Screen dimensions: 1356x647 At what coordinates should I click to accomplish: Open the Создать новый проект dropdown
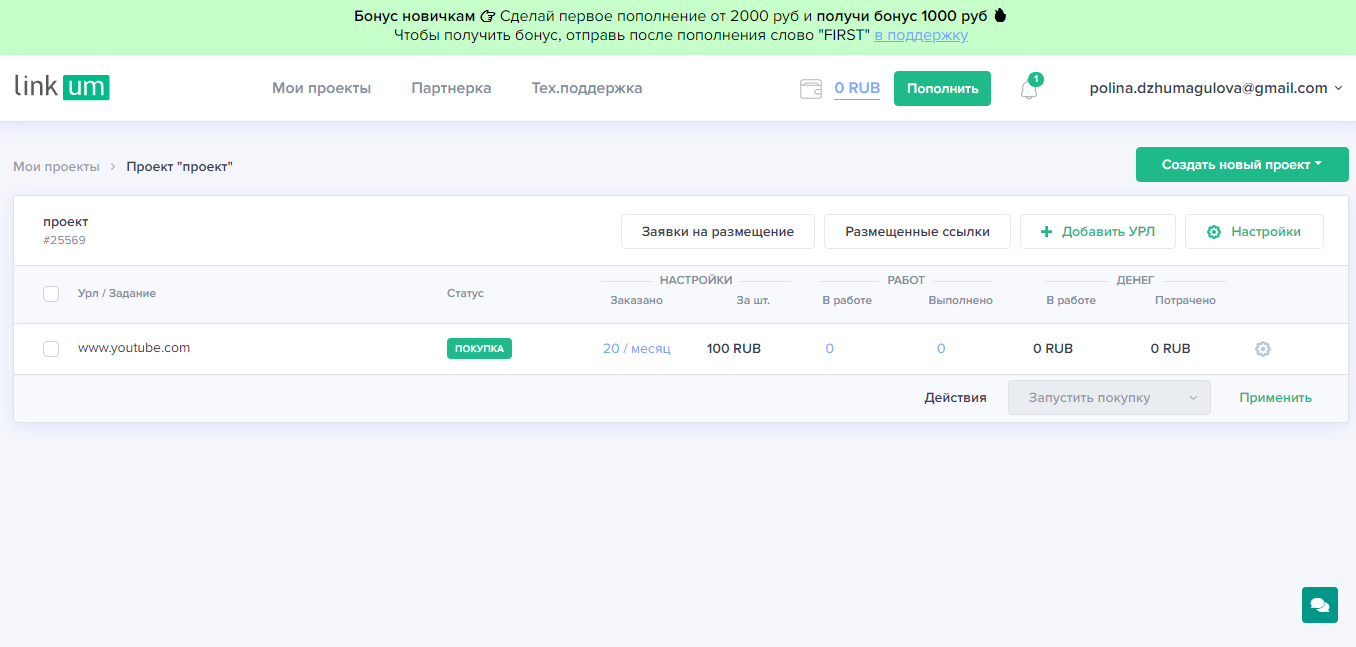(x=1242, y=165)
